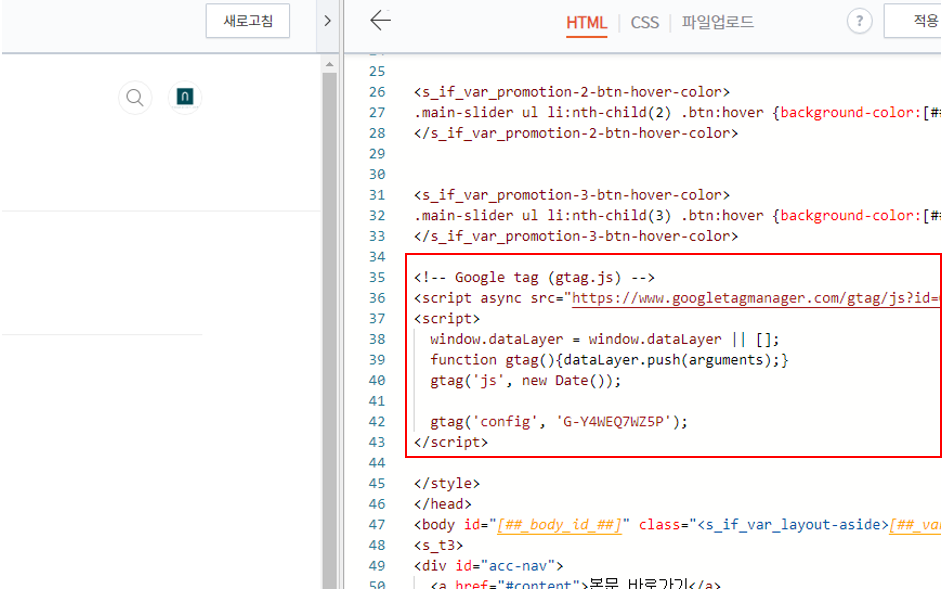Screen dimensions: 944x593
Task: Click function gtag() code on line 39
Action: tap(609, 359)
